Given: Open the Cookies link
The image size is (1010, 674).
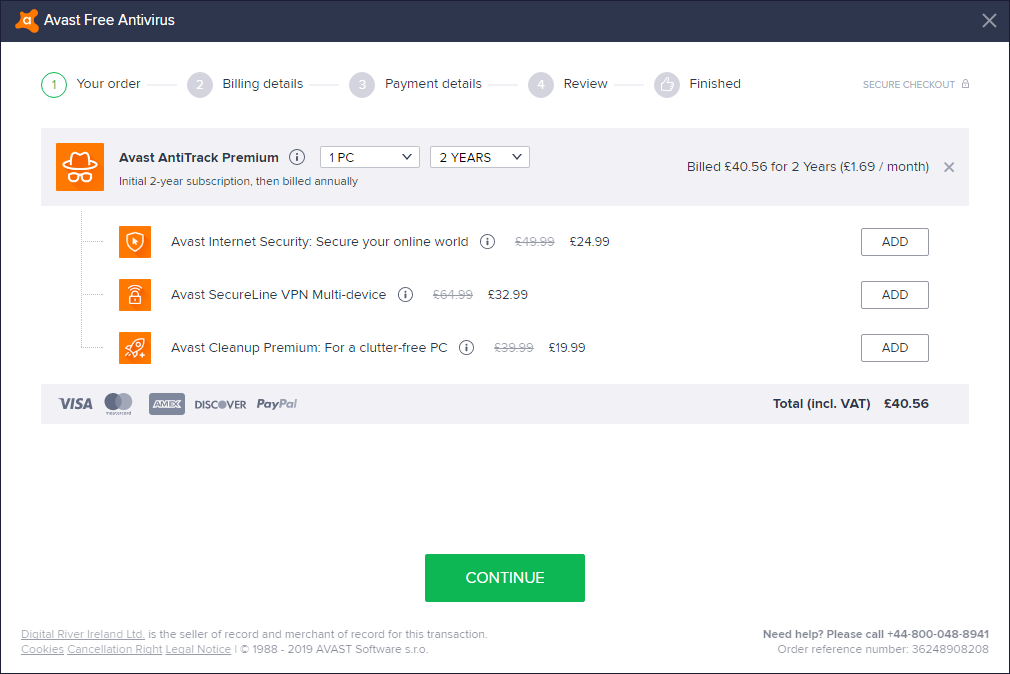Looking at the screenshot, I should [x=43, y=650].
